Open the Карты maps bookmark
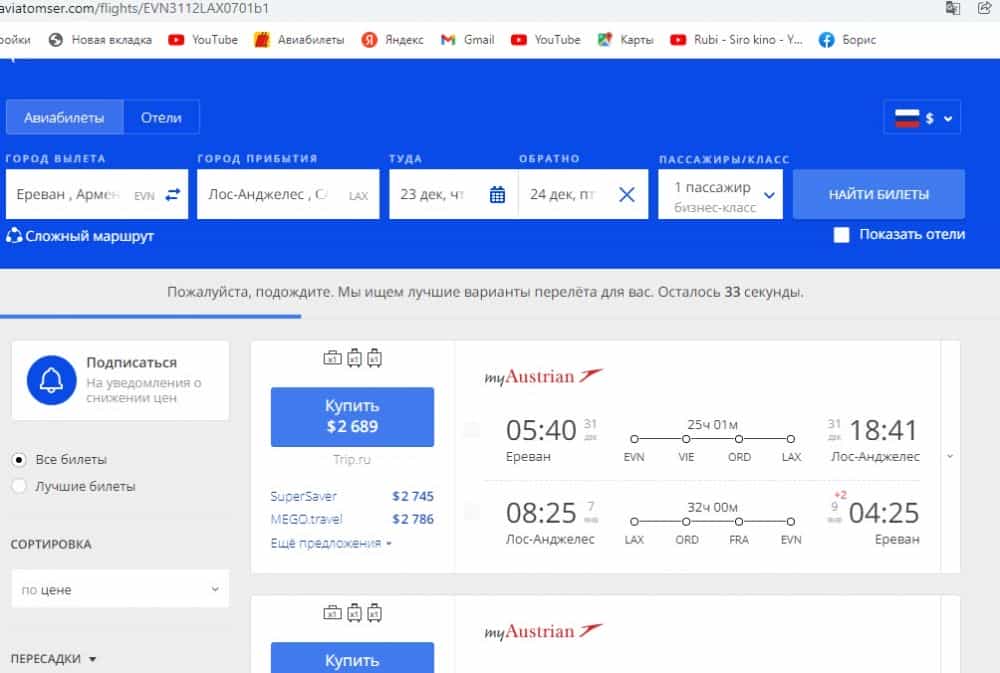The height and width of the screenshot is (673, 1000). [x=625, y=40]
